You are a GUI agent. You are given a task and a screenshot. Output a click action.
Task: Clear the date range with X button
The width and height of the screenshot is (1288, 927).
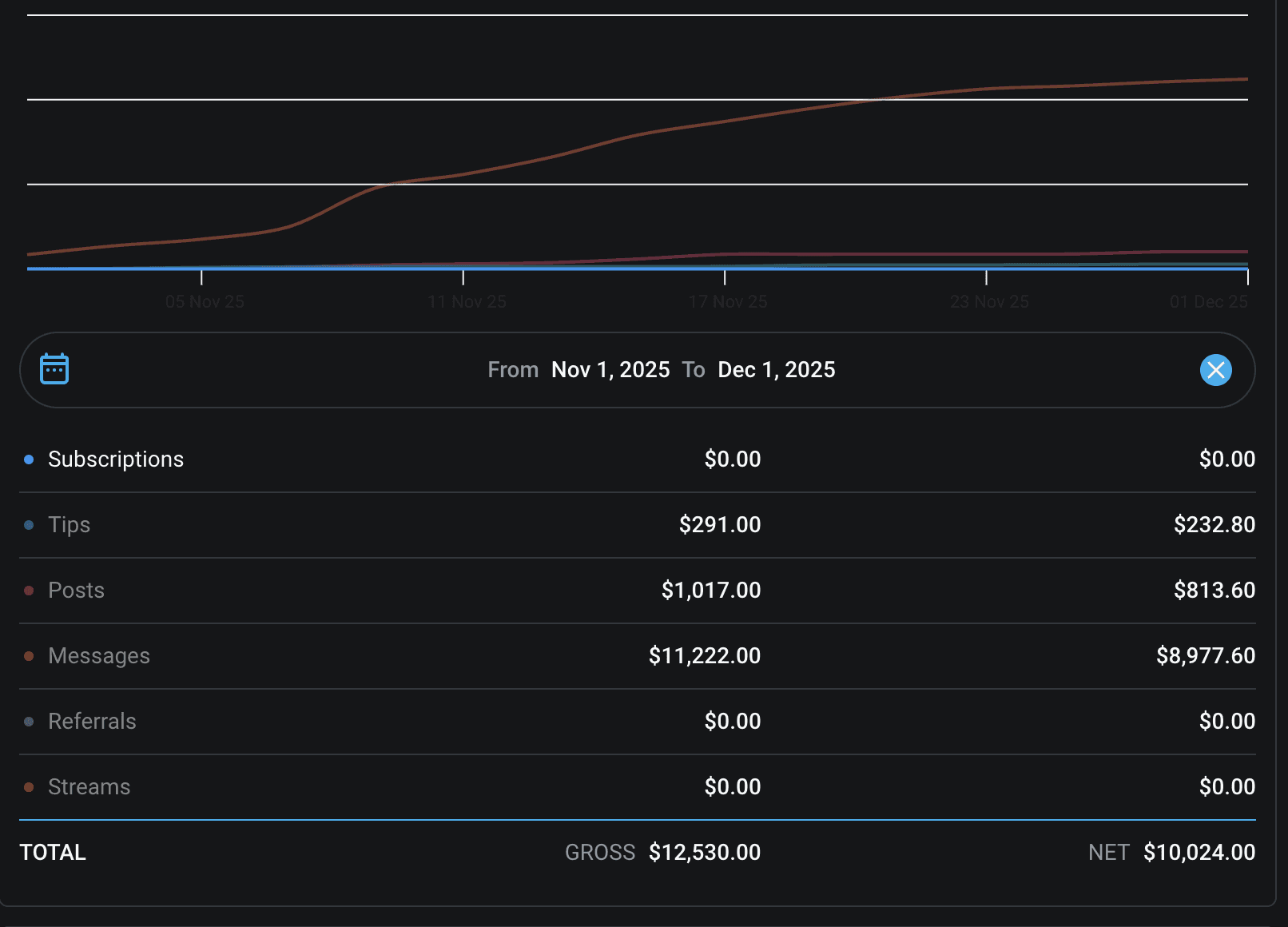pos(1215,370)
